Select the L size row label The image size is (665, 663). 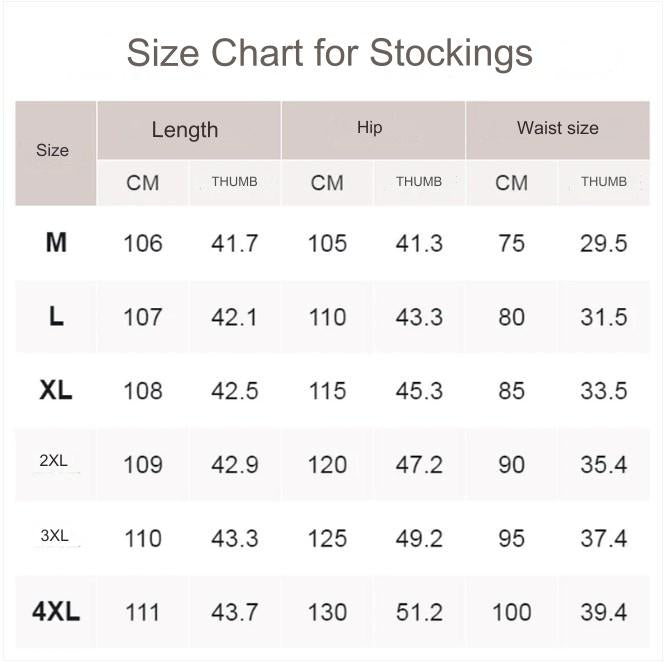56,317
